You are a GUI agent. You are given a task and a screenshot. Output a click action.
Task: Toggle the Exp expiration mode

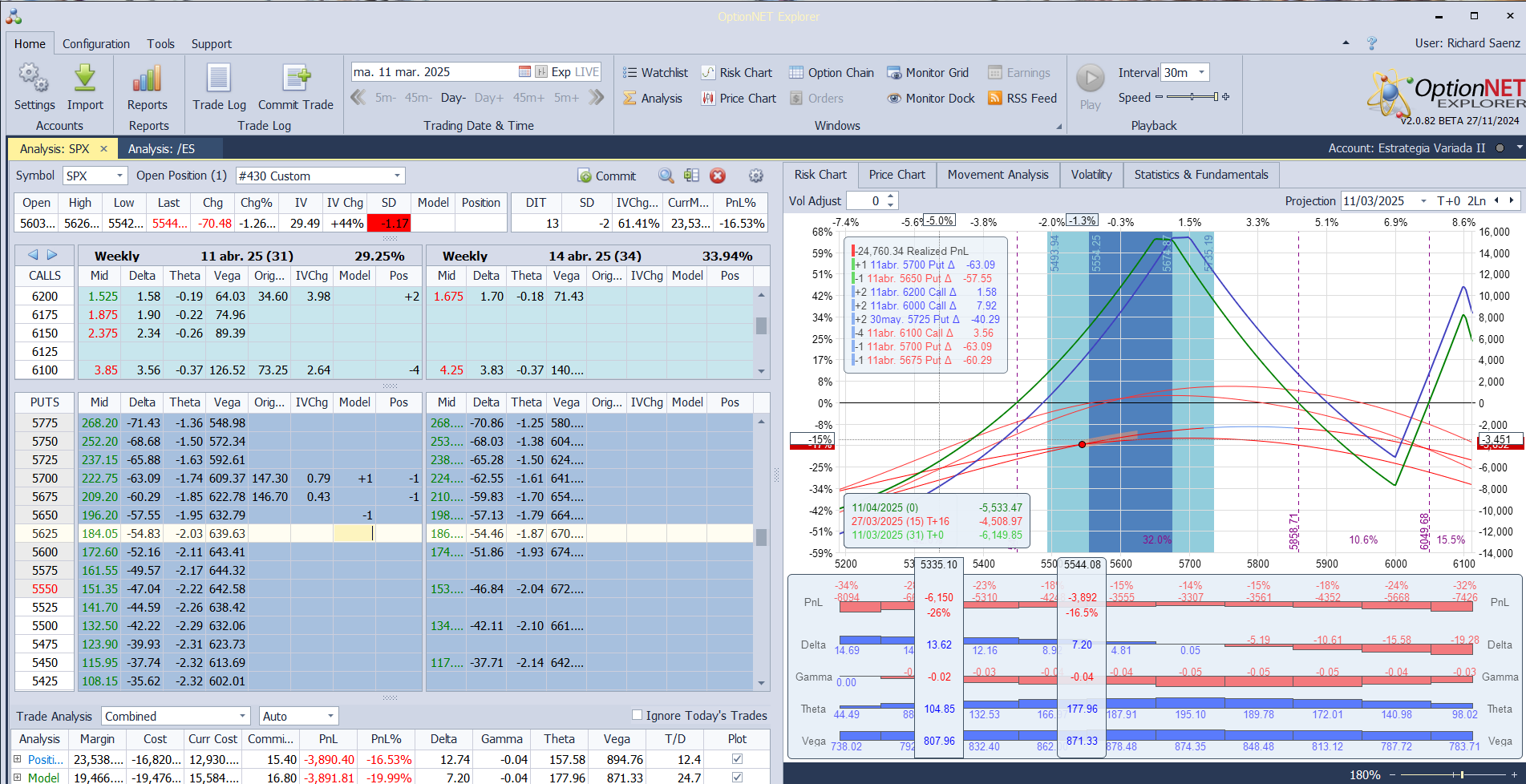click(x=561, y=71)
